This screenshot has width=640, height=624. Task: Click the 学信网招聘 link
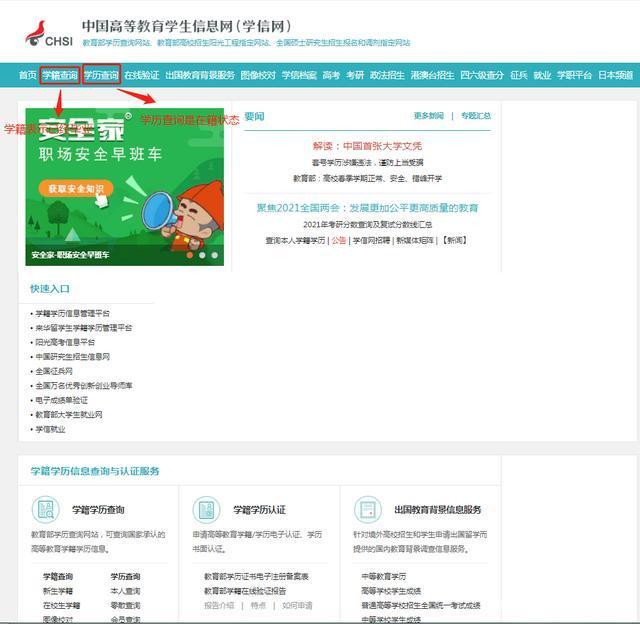pos(371,240)
